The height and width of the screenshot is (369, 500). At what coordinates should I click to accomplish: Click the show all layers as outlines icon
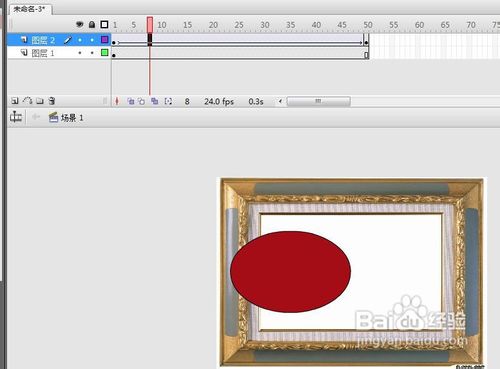(x=104, y=24)
